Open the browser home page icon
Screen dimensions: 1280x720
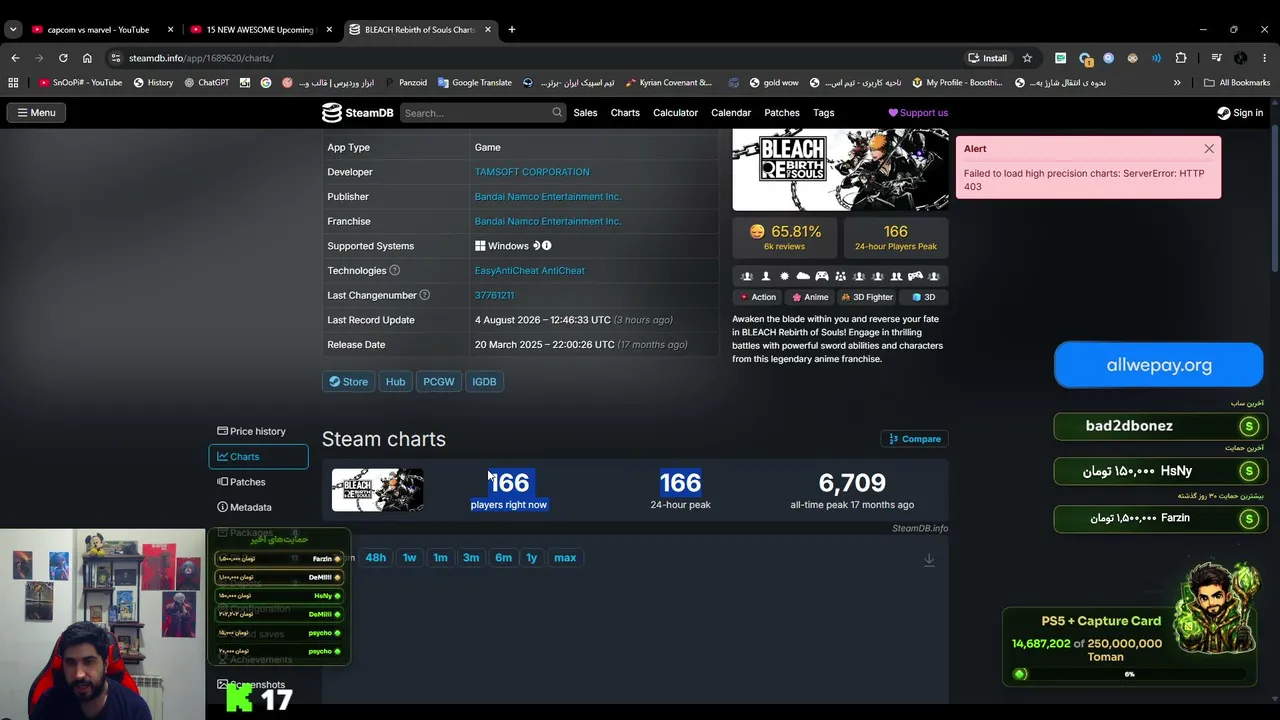[87, 58]
